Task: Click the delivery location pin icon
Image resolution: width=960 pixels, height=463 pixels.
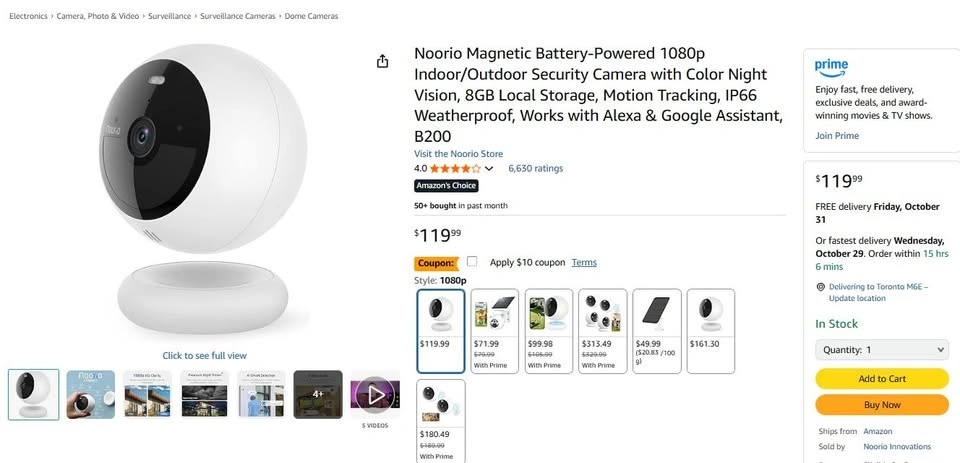Action: click(x=820, y=287)
